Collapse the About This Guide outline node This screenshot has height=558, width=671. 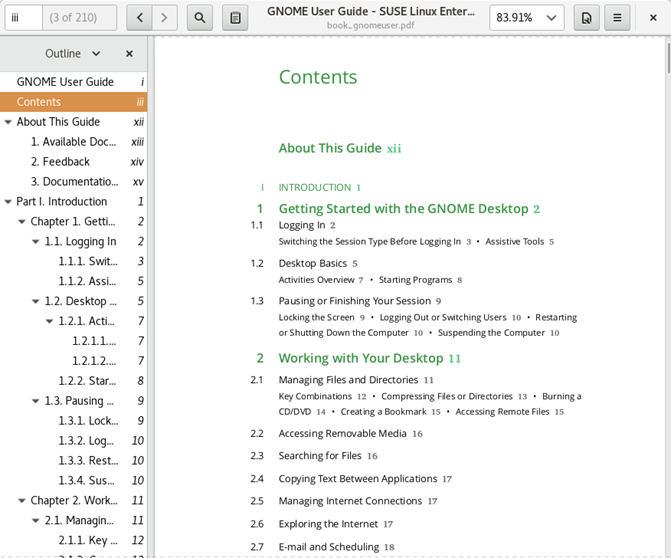(8, 122)
